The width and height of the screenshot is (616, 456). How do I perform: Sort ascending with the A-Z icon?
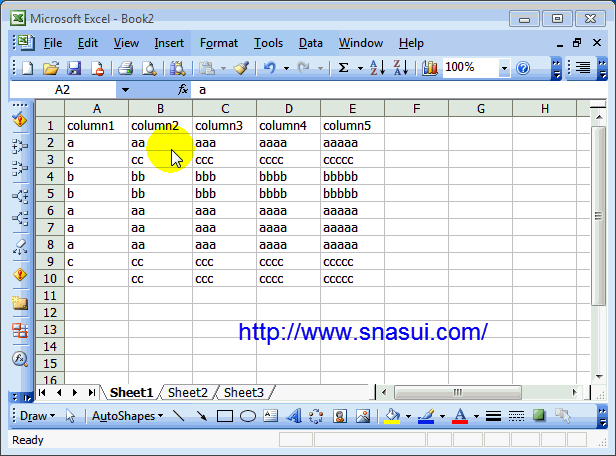tap(377, 68)
